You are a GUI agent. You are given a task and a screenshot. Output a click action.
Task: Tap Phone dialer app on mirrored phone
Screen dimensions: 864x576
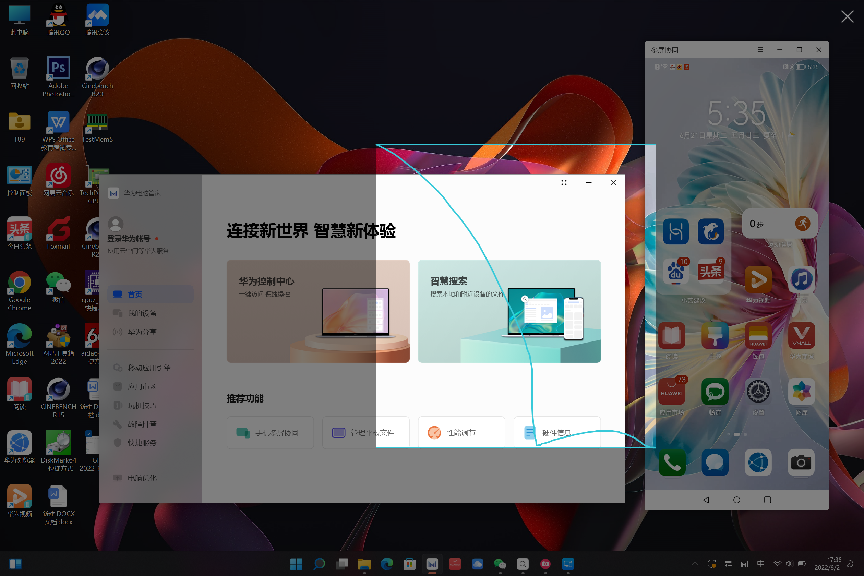click(672, 462)
